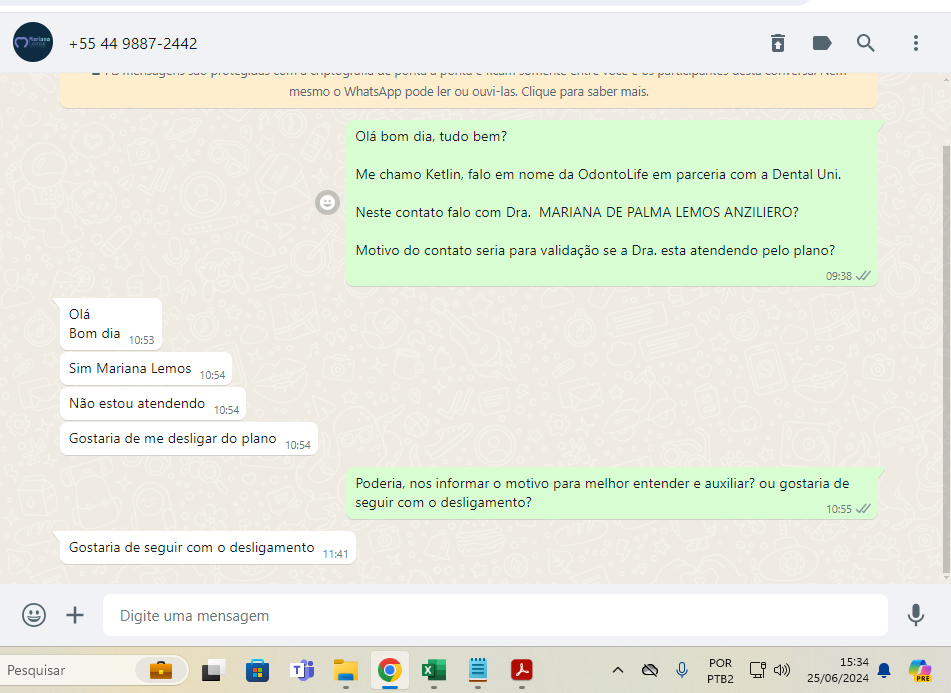Open the emoji picker beside message box
Viewport: 951px width, 693px height.
(x=34, y=615)
